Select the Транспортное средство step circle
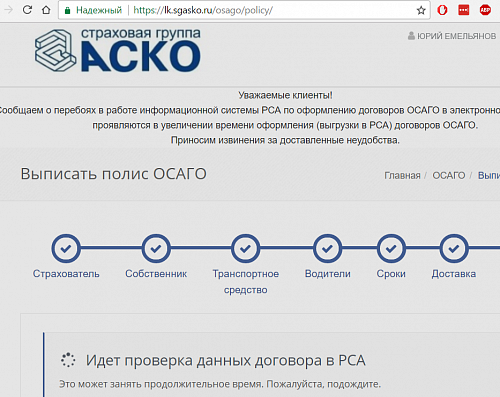Image resolution: width=500 pixels, height=397 pixels. pos(246,248)
